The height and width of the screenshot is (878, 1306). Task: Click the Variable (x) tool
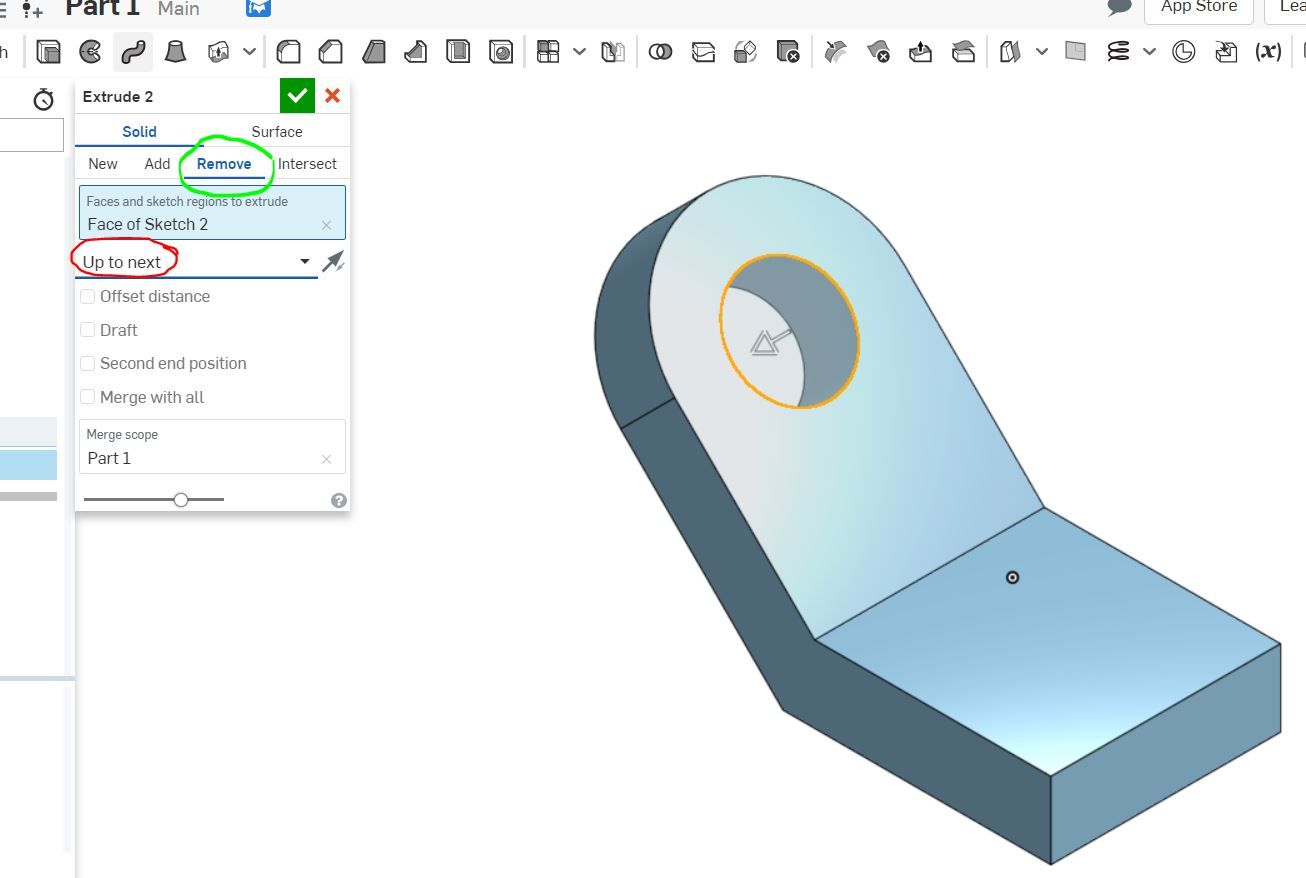click(1268, 51)
